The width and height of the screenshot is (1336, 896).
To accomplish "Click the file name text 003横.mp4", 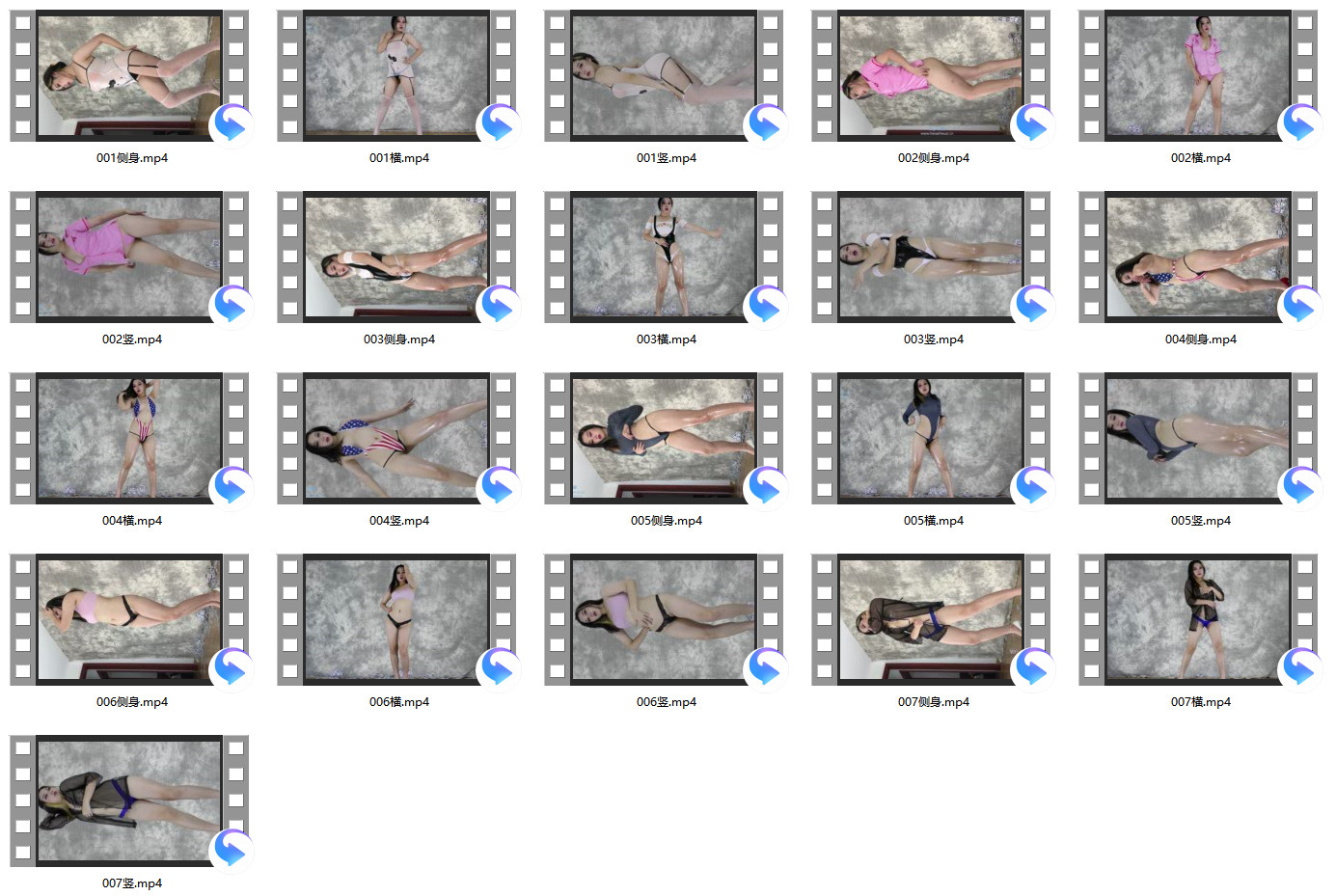I will tap(667, 339).
